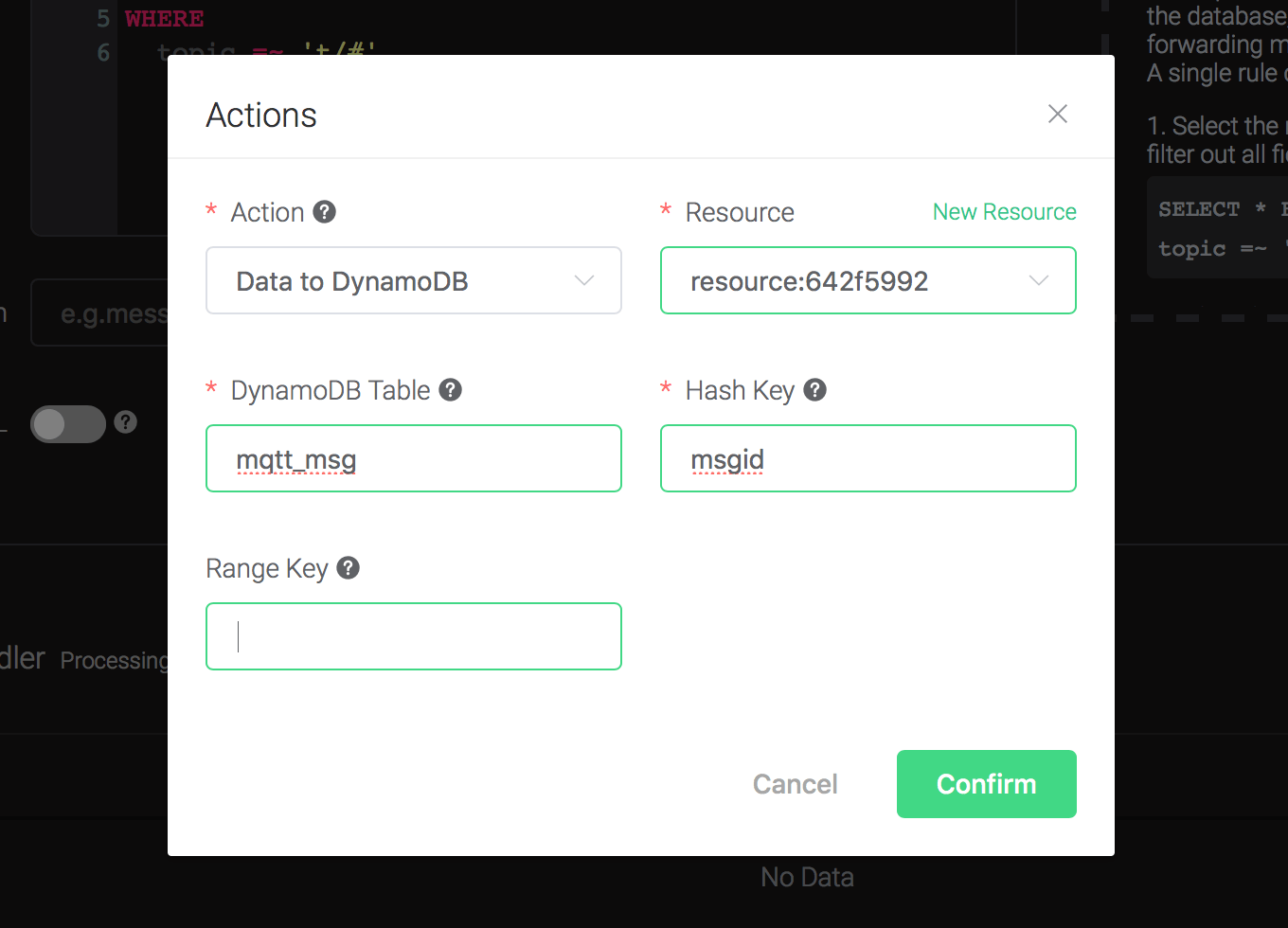Cancel the action dialog
This screenshot has width=1288, height=928.
coord(795,784)
